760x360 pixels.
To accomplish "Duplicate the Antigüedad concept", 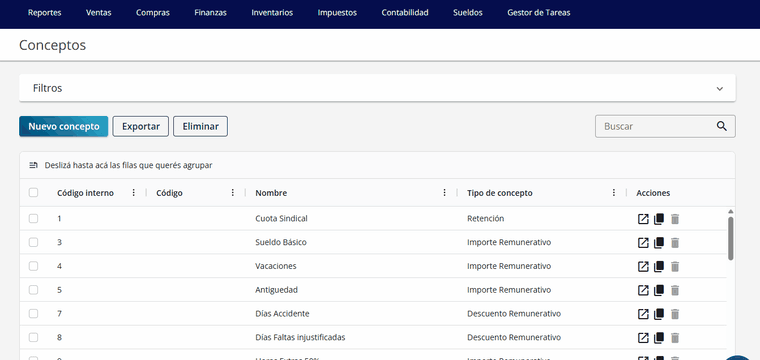I will tap(658, 290).
